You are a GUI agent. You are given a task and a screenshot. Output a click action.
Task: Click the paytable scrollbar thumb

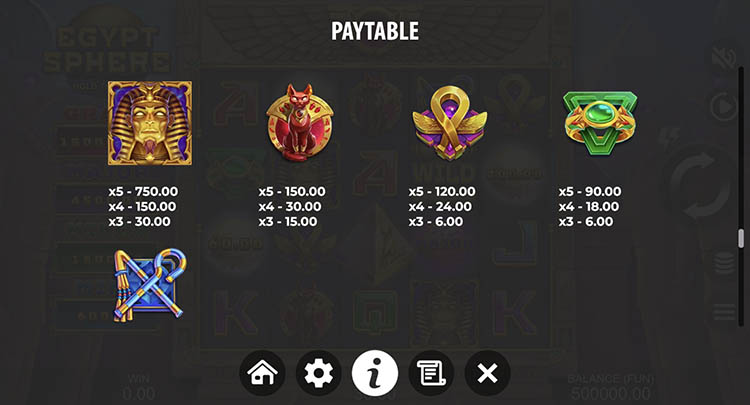point(741,238)
